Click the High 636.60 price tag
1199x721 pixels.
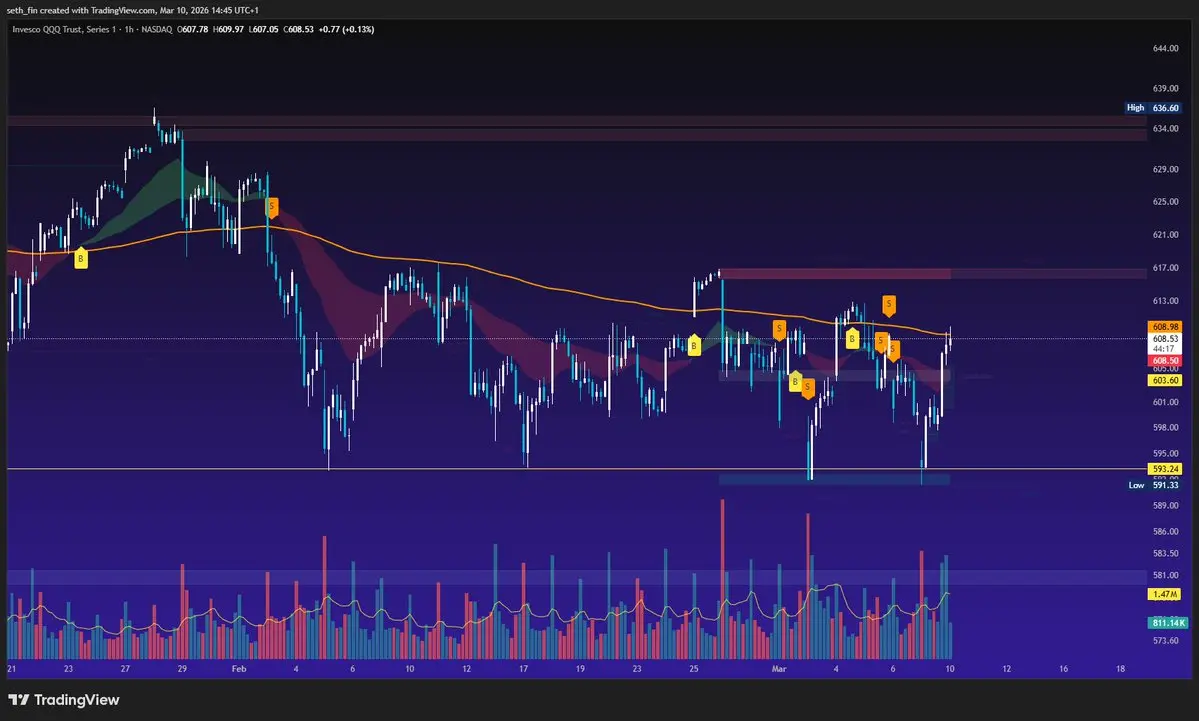click(1153, 108)
